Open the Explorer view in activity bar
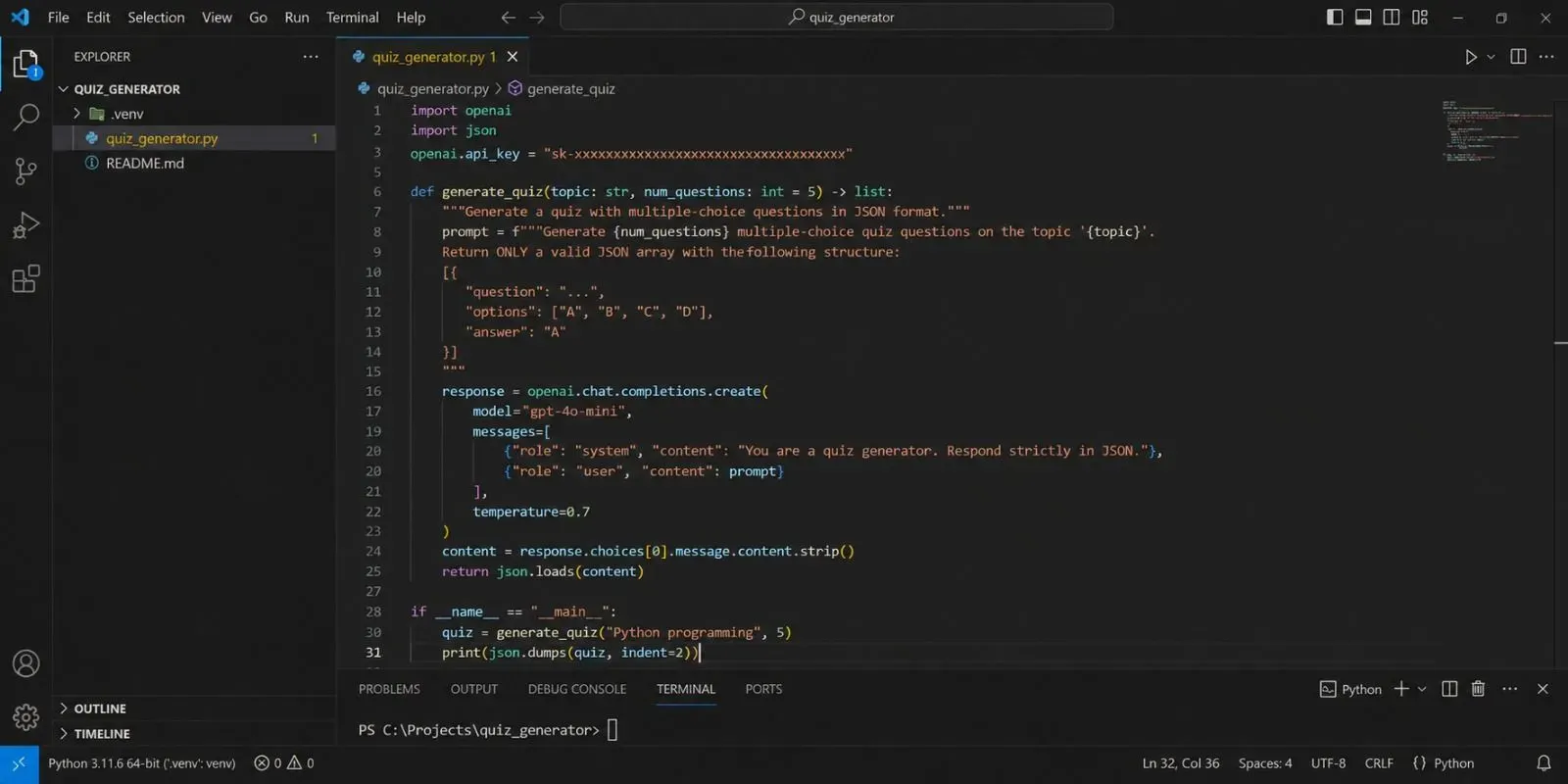The image size is (1568, 784). tap(25, 65)
